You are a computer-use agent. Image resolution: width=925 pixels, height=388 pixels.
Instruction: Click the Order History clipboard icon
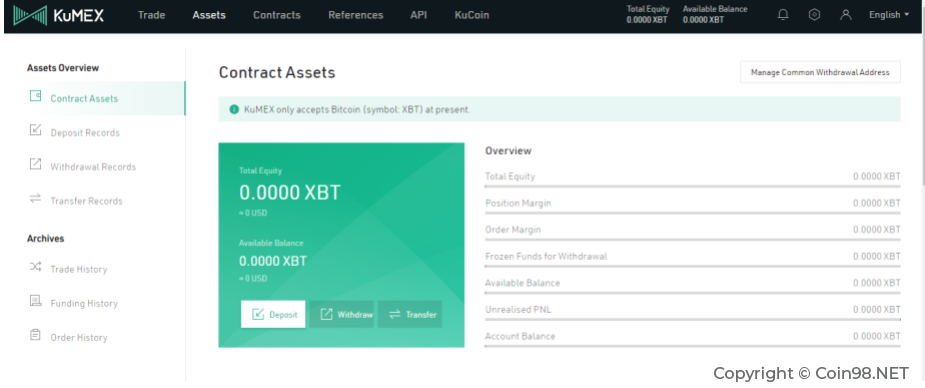coord(35,335)
